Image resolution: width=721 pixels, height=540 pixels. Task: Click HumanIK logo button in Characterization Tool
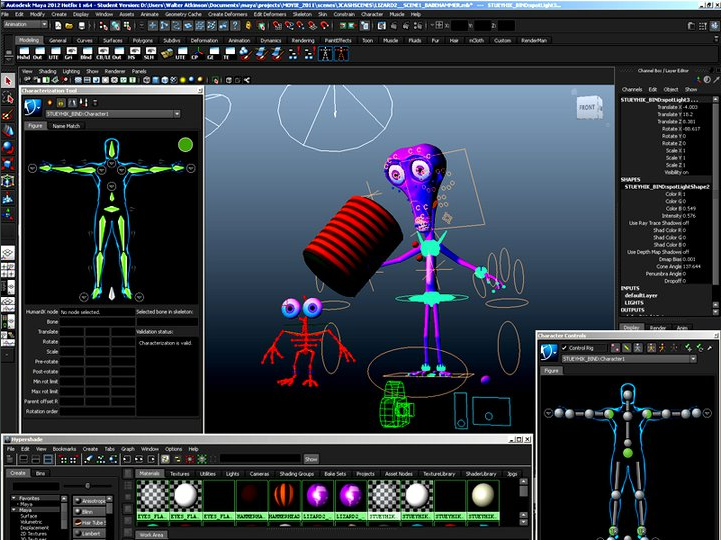[33, 107]
